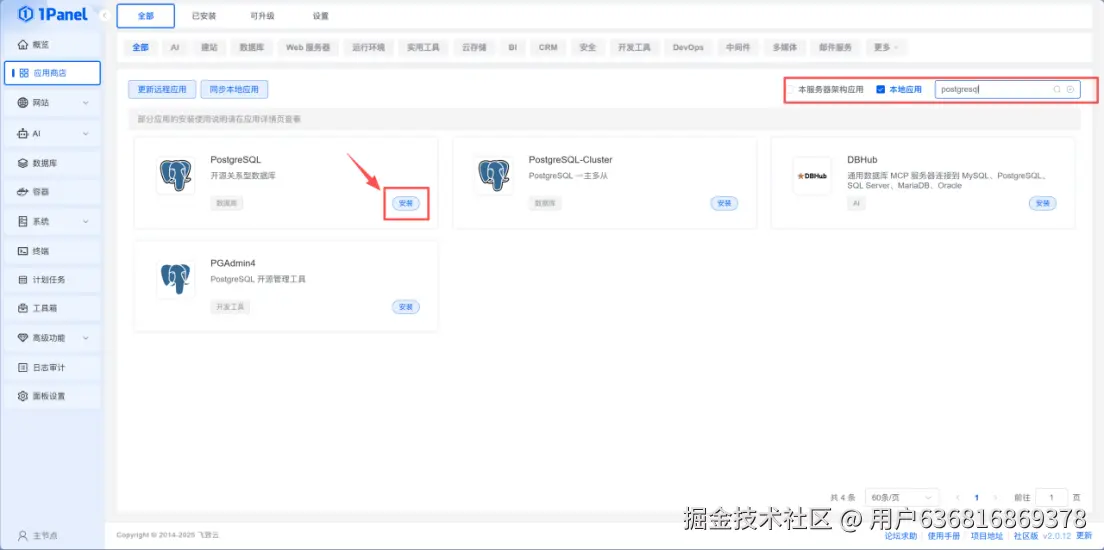Open 计划任务 scheduled tasks in sidebar
Image resolution: width=1104 pixels, height=550 pixels.
click(53, 280)
